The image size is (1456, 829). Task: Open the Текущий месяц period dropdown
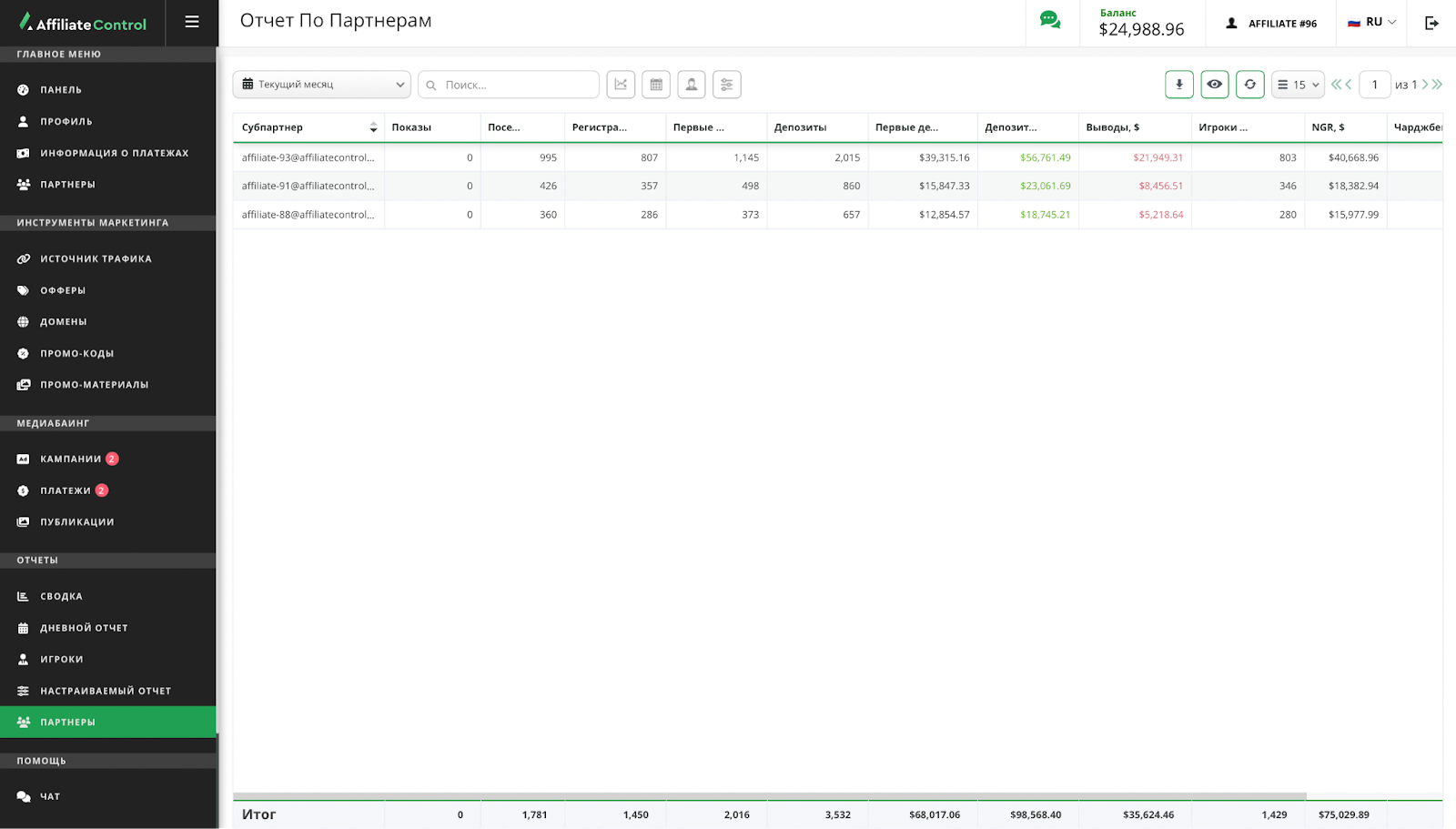coord(322,85)
